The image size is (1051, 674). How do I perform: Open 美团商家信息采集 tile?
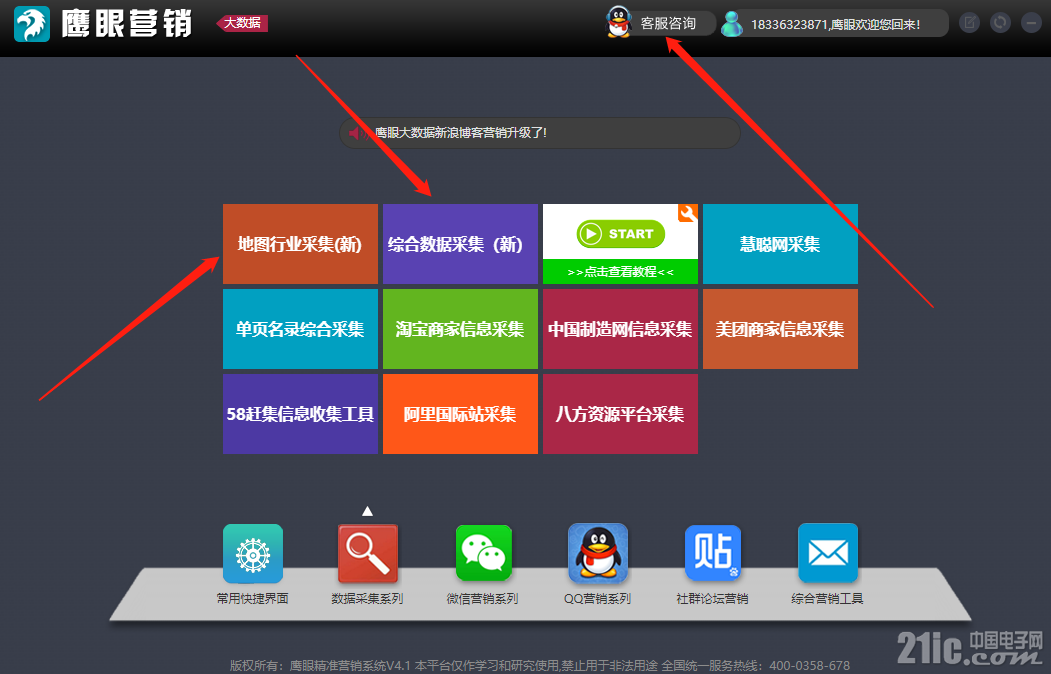click(780, 329)
